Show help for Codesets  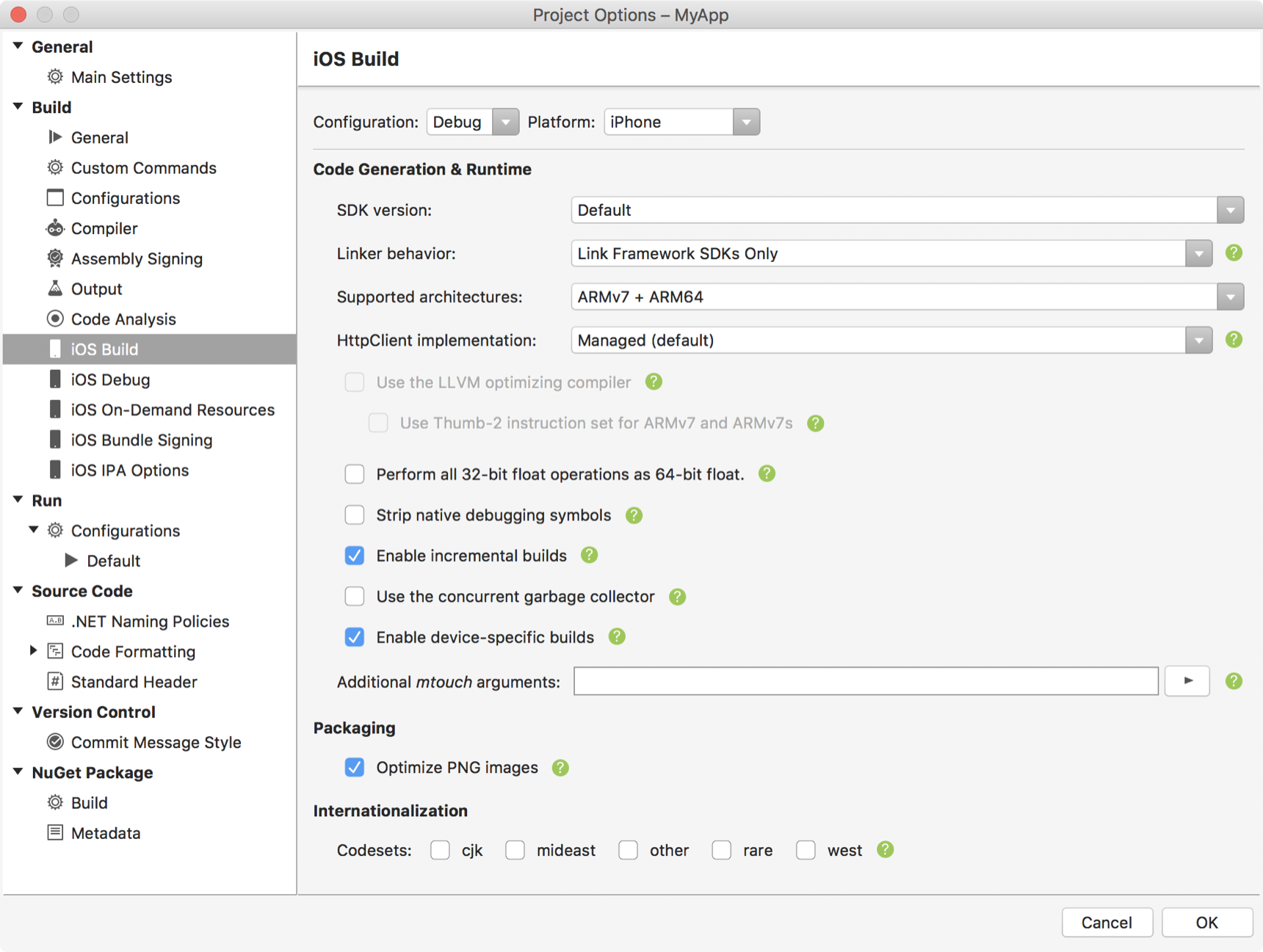tap(885, 850)
